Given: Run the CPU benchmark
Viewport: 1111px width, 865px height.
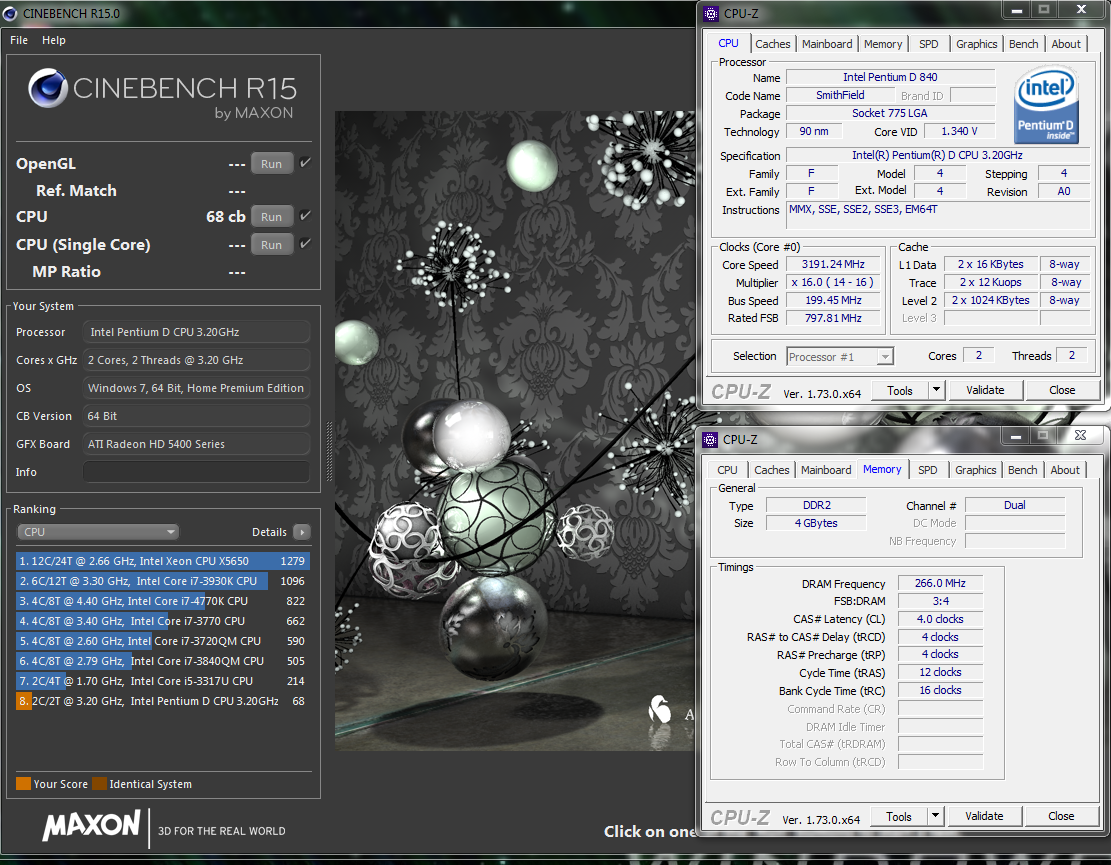Looking at the screenshot, I should point(271,217).
